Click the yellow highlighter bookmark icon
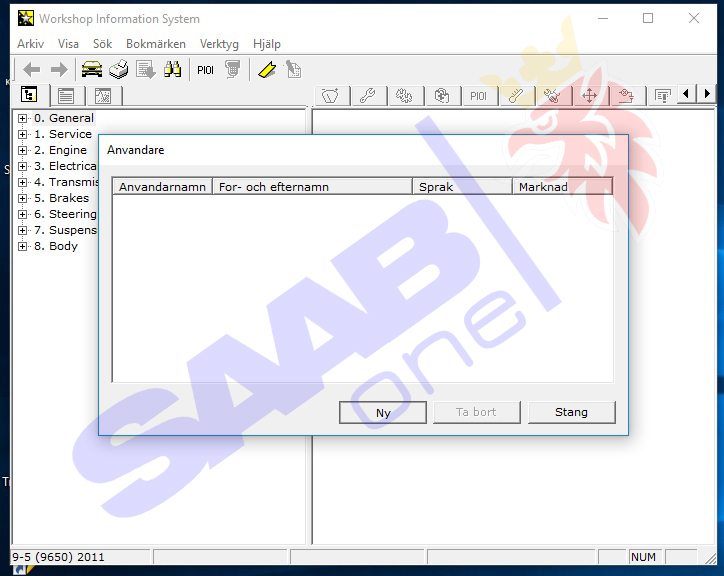This screenshot has height=576, width=724. click(266, 69)
